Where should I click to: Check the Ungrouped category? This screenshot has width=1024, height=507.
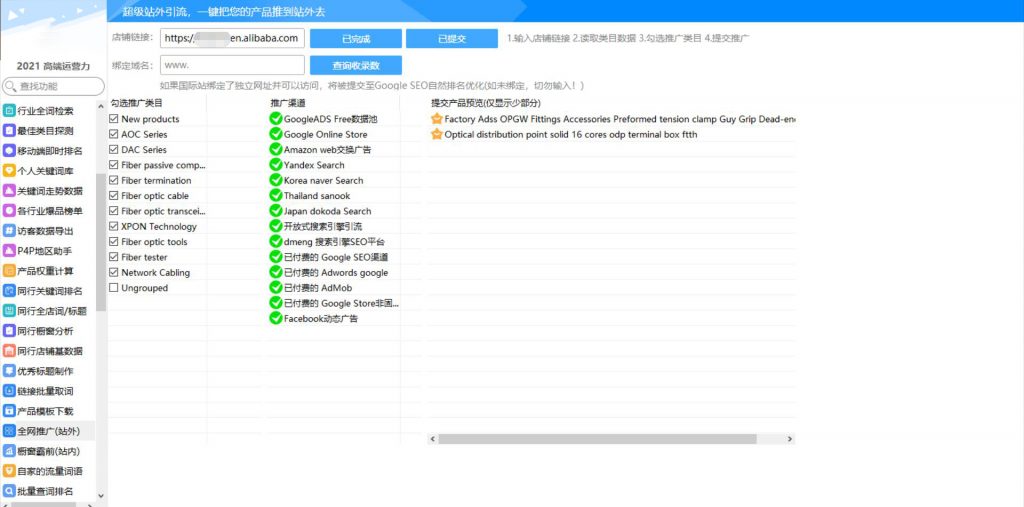click(114, 287)
